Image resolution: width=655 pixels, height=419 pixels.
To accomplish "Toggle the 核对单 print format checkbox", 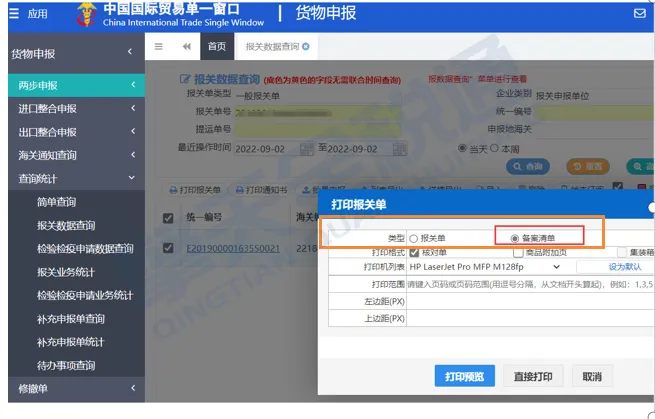I will [414, 252].
